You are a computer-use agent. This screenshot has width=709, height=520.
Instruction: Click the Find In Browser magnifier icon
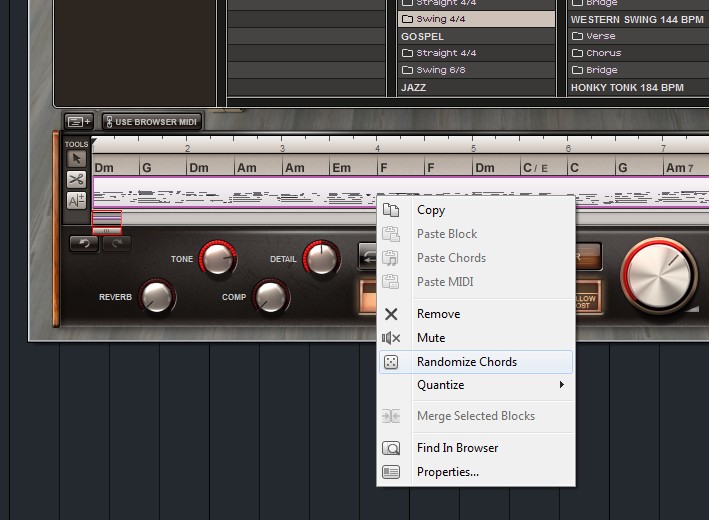pos(391,448)
